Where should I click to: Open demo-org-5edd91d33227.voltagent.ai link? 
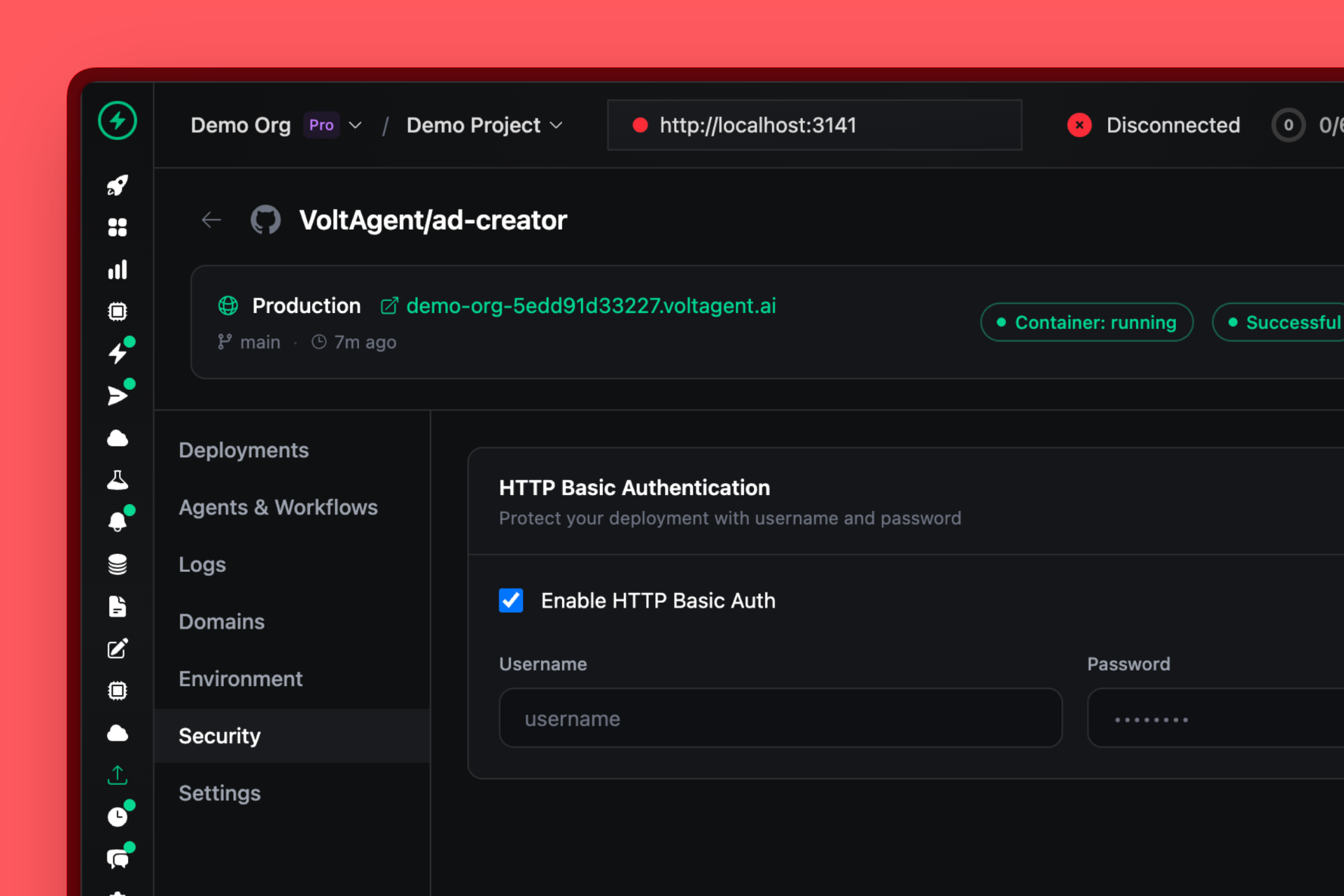pos(590,306)
